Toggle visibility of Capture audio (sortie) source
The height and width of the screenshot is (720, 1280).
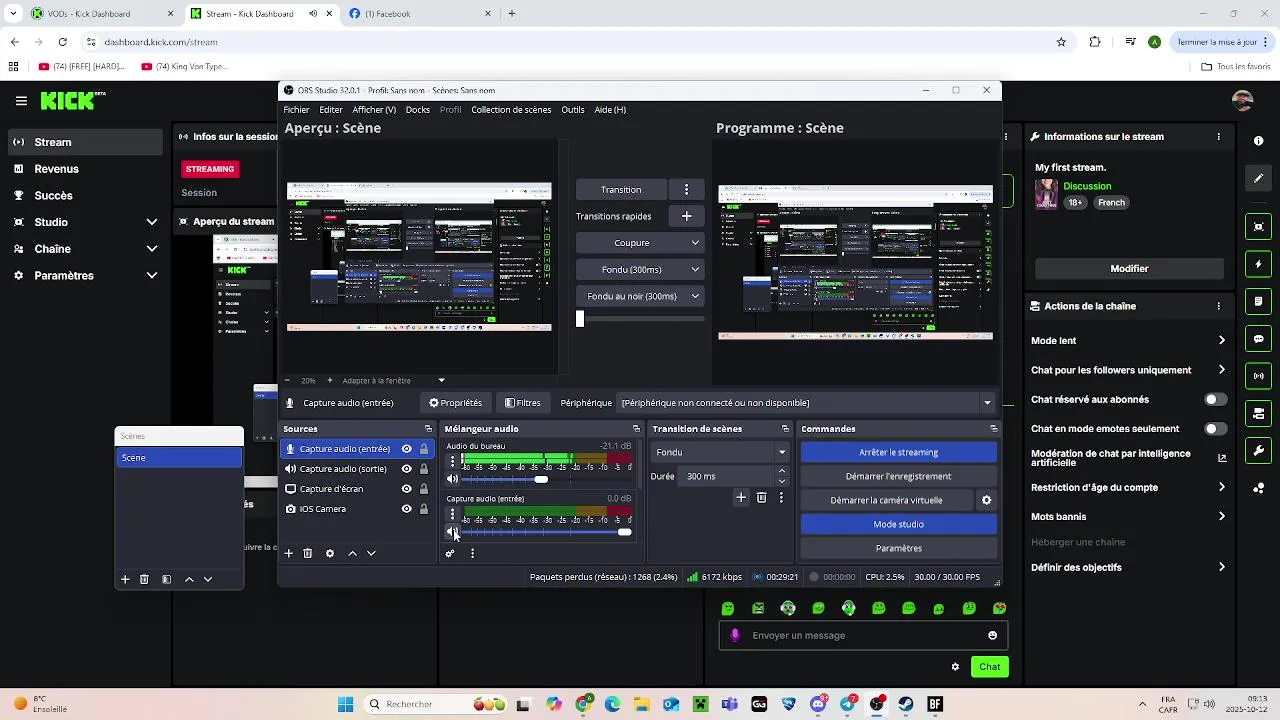[407, 469]
